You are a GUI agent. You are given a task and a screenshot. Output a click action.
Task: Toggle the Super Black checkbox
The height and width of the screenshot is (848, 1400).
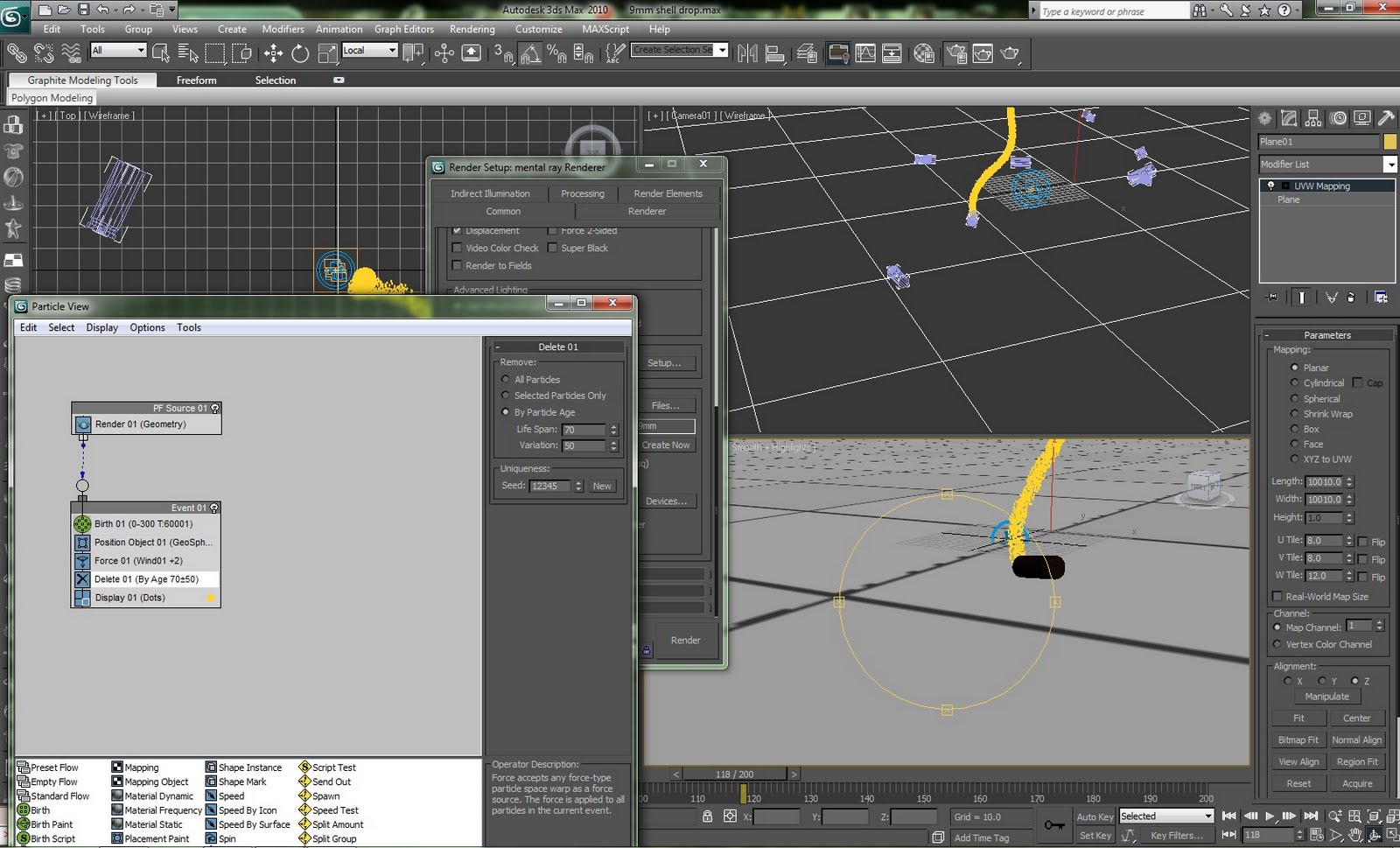552,248
